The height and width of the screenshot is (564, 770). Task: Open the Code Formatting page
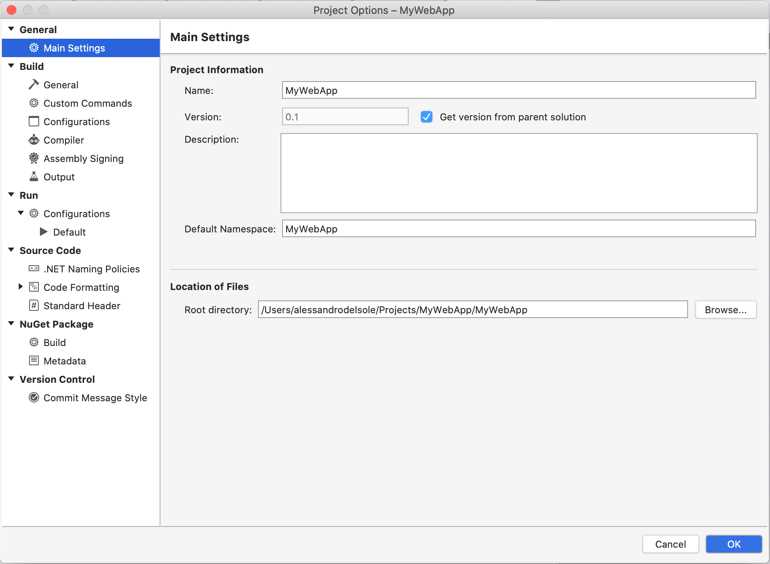tap(81, 287)
